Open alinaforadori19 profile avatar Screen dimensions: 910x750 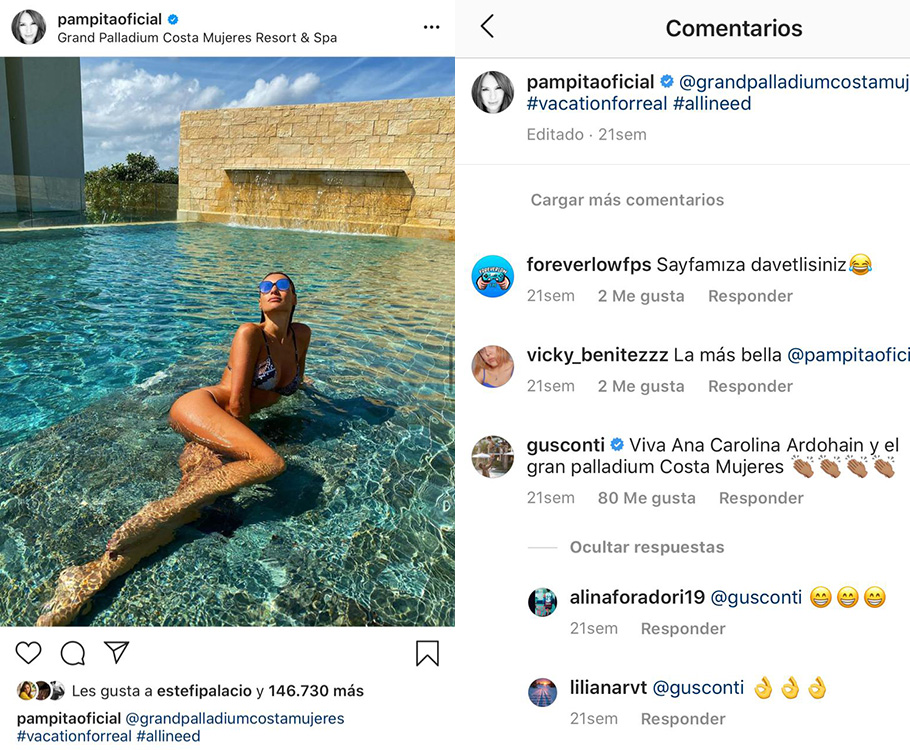(x=542, y=602)
